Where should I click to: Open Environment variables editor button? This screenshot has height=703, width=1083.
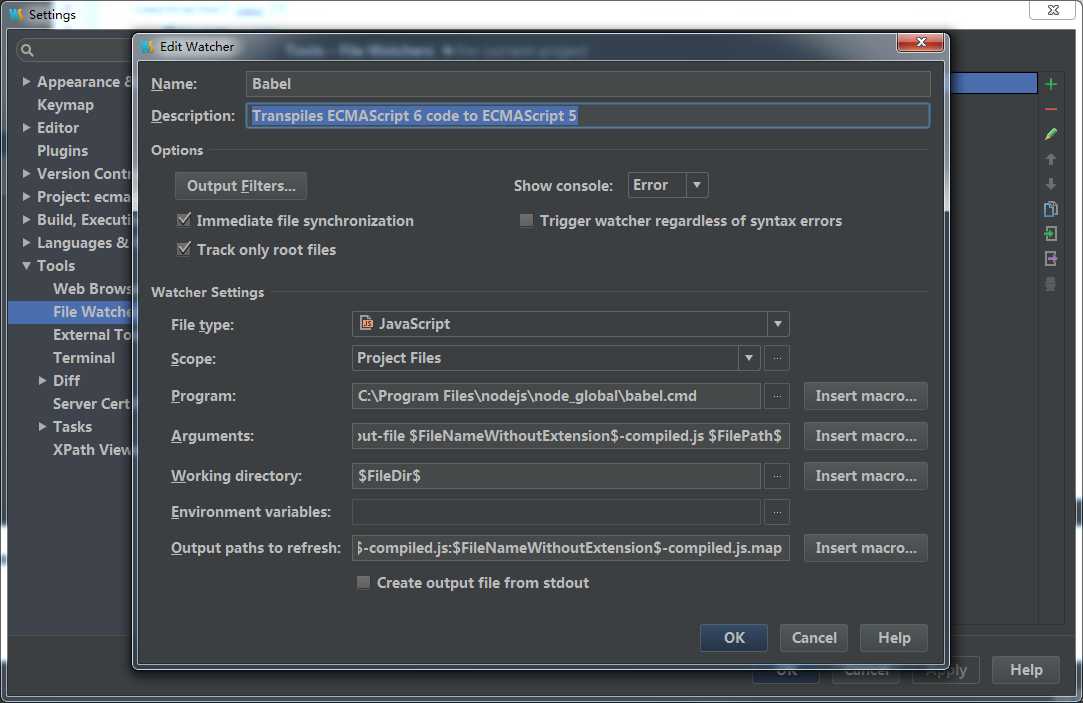(x=777, y=512)
